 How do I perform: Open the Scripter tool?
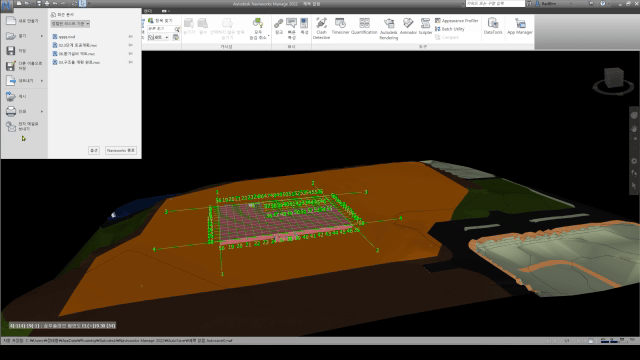pyautogui.click(x=425, y=26)
